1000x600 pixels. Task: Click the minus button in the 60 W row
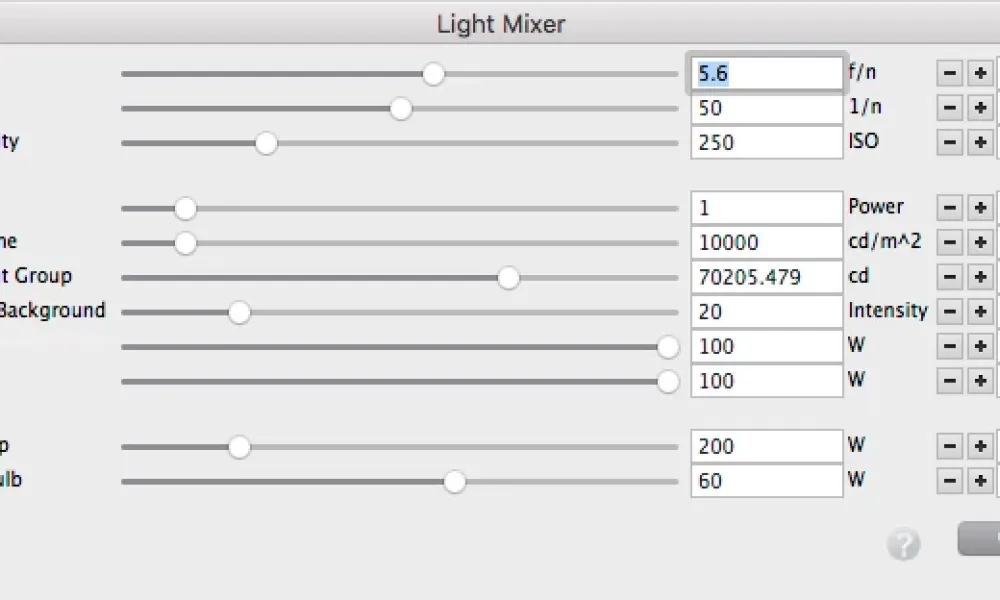pyautogui.click(x=950, y=481)
